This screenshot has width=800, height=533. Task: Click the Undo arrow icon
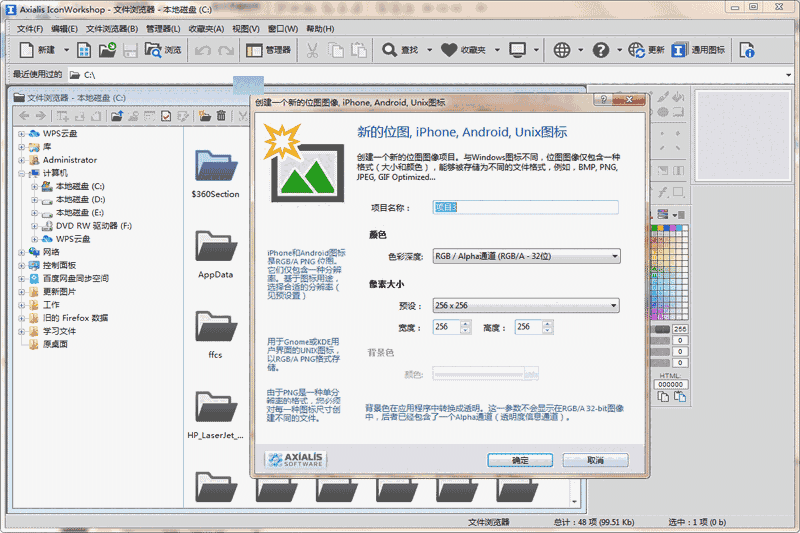coord(203,50)
